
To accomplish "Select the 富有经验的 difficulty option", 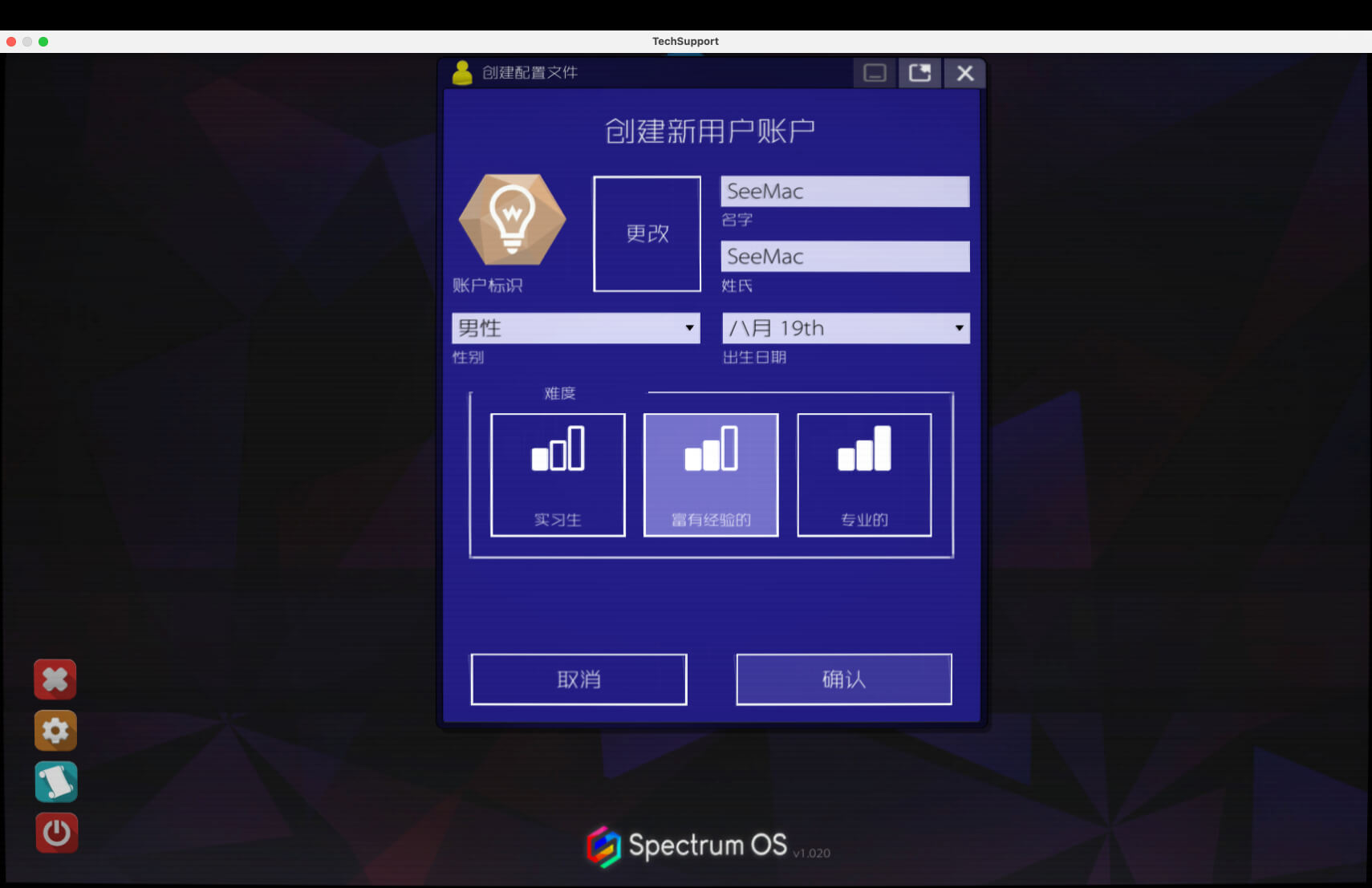I will [x=711, y=474].
